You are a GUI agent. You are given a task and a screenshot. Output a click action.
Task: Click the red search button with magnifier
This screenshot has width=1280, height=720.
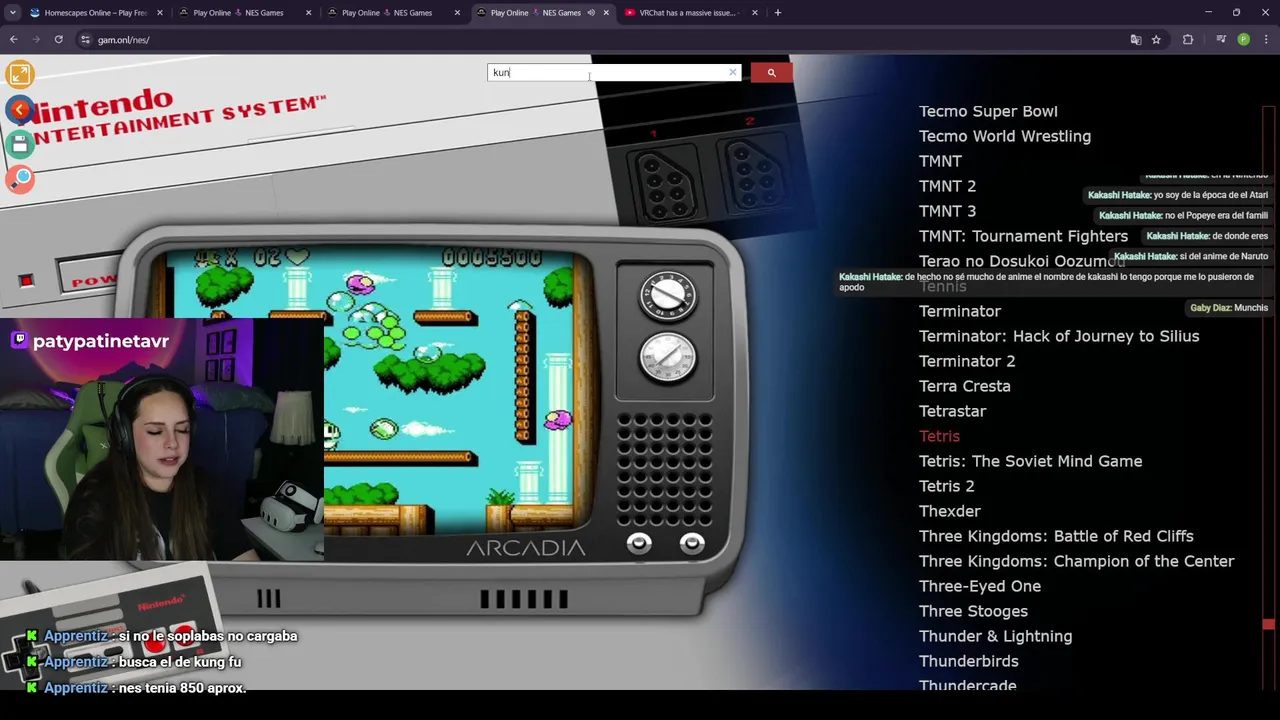click(x=771, y=72)
